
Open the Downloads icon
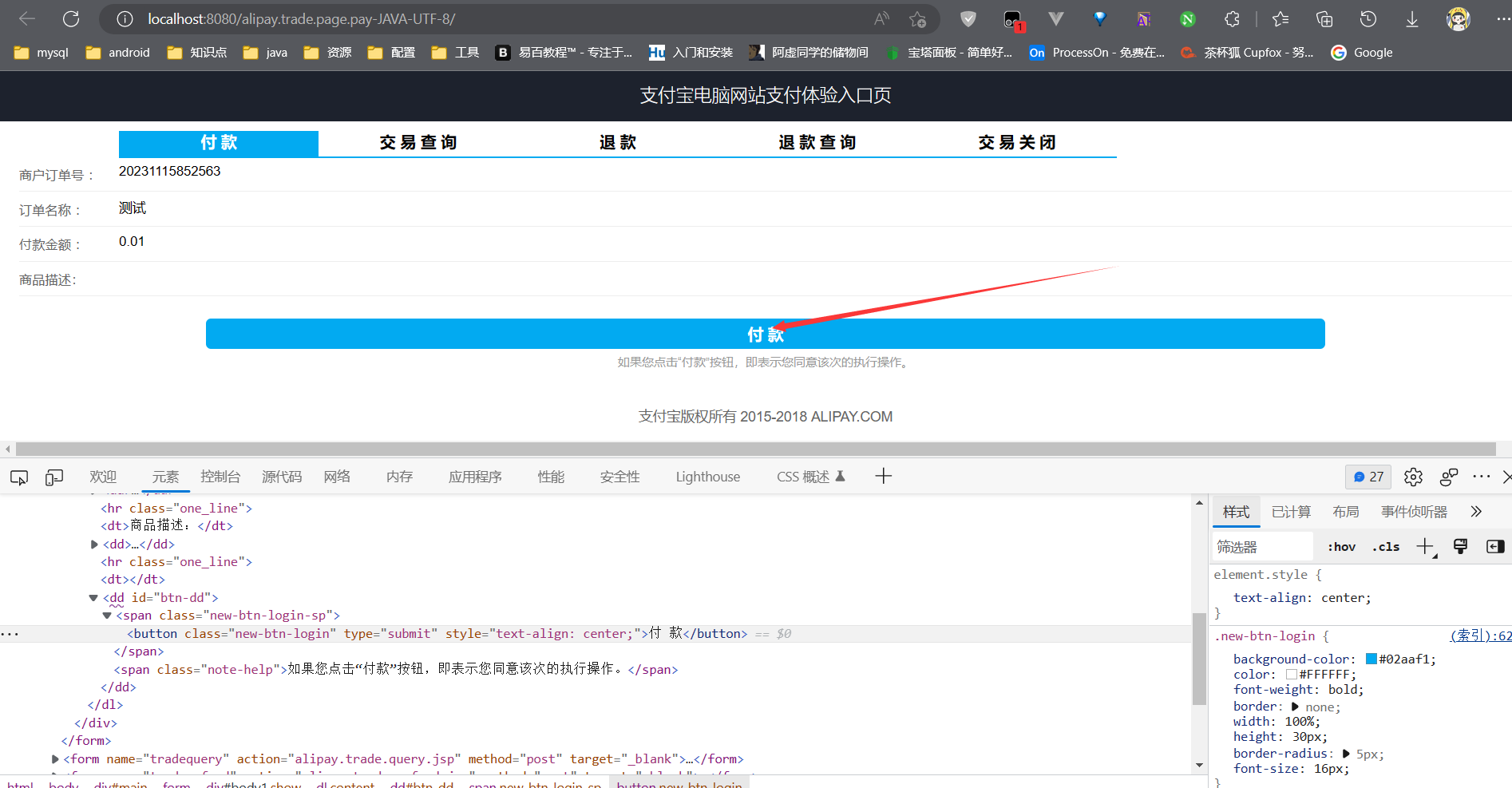tap(1412, 18)
